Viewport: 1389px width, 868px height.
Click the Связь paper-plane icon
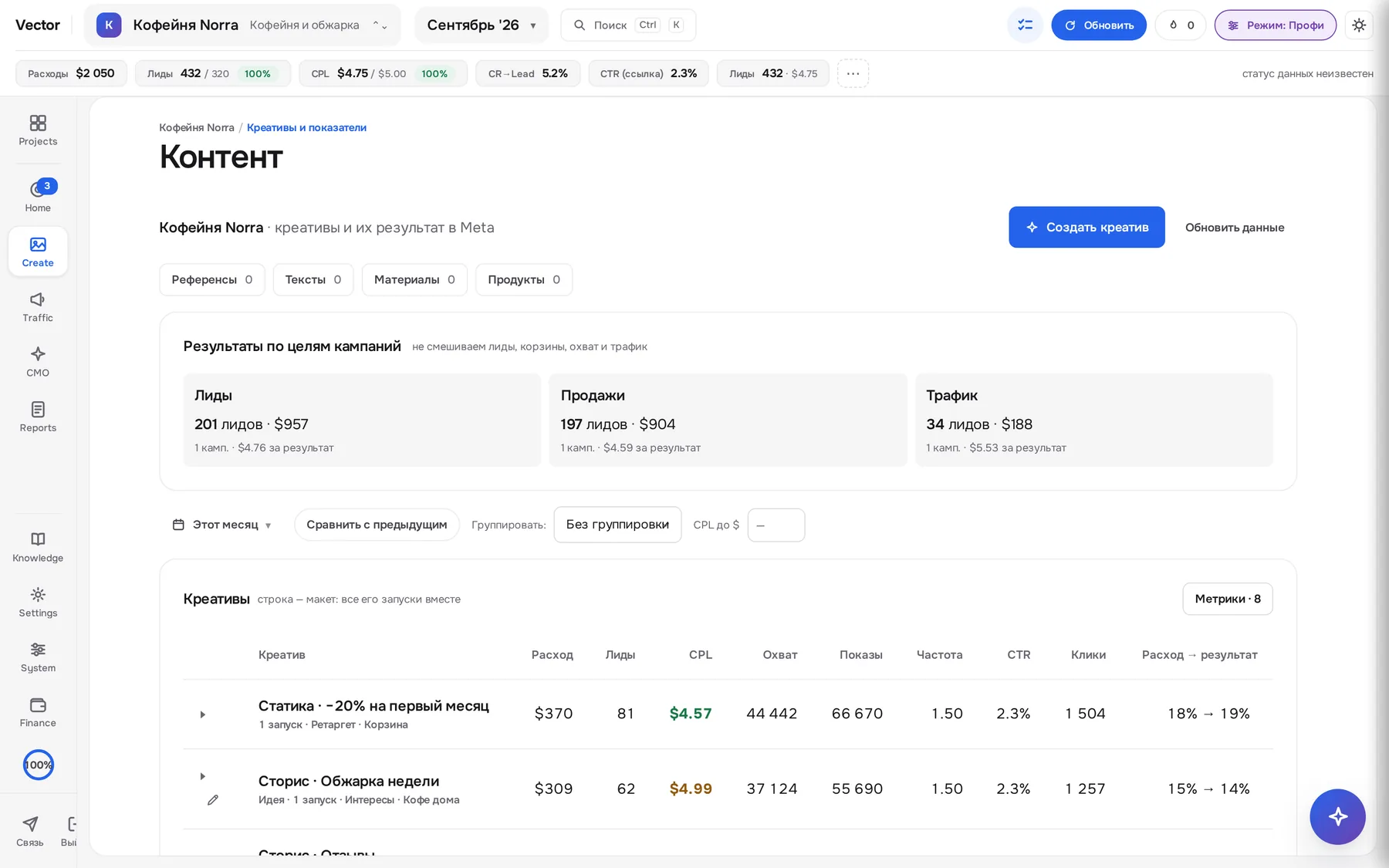pyautogui.click(x=30, y=830)
